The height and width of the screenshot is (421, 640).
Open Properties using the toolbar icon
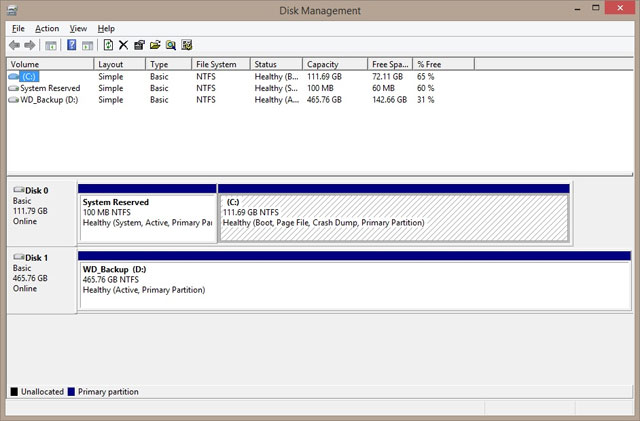point(139,45)
